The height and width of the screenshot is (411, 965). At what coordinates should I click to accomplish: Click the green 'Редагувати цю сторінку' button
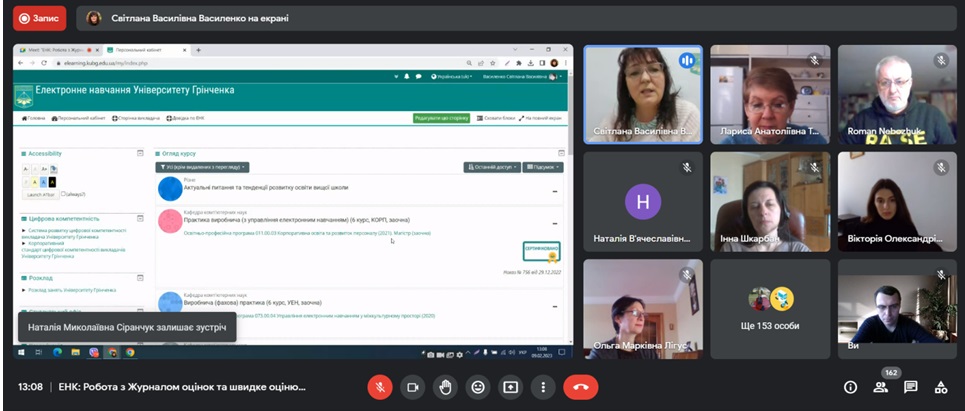coord(441,118)
